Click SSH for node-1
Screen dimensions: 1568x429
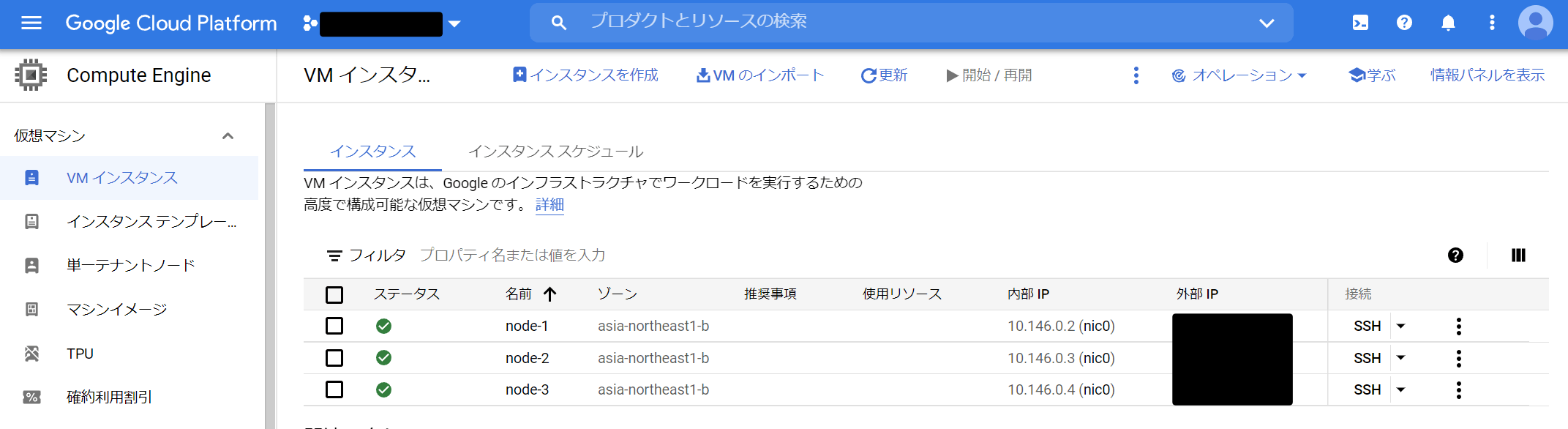point(1367,326)
